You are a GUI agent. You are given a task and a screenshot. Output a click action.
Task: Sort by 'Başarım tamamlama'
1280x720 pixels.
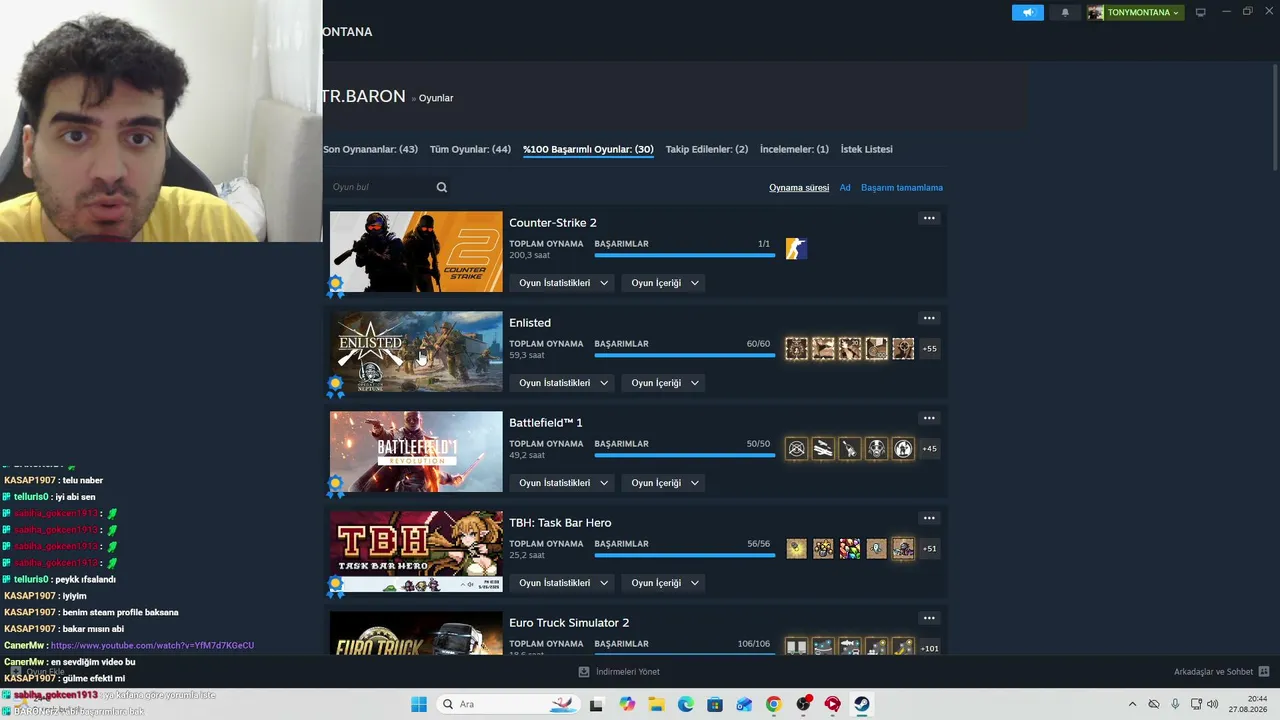[x=902, y=187]
